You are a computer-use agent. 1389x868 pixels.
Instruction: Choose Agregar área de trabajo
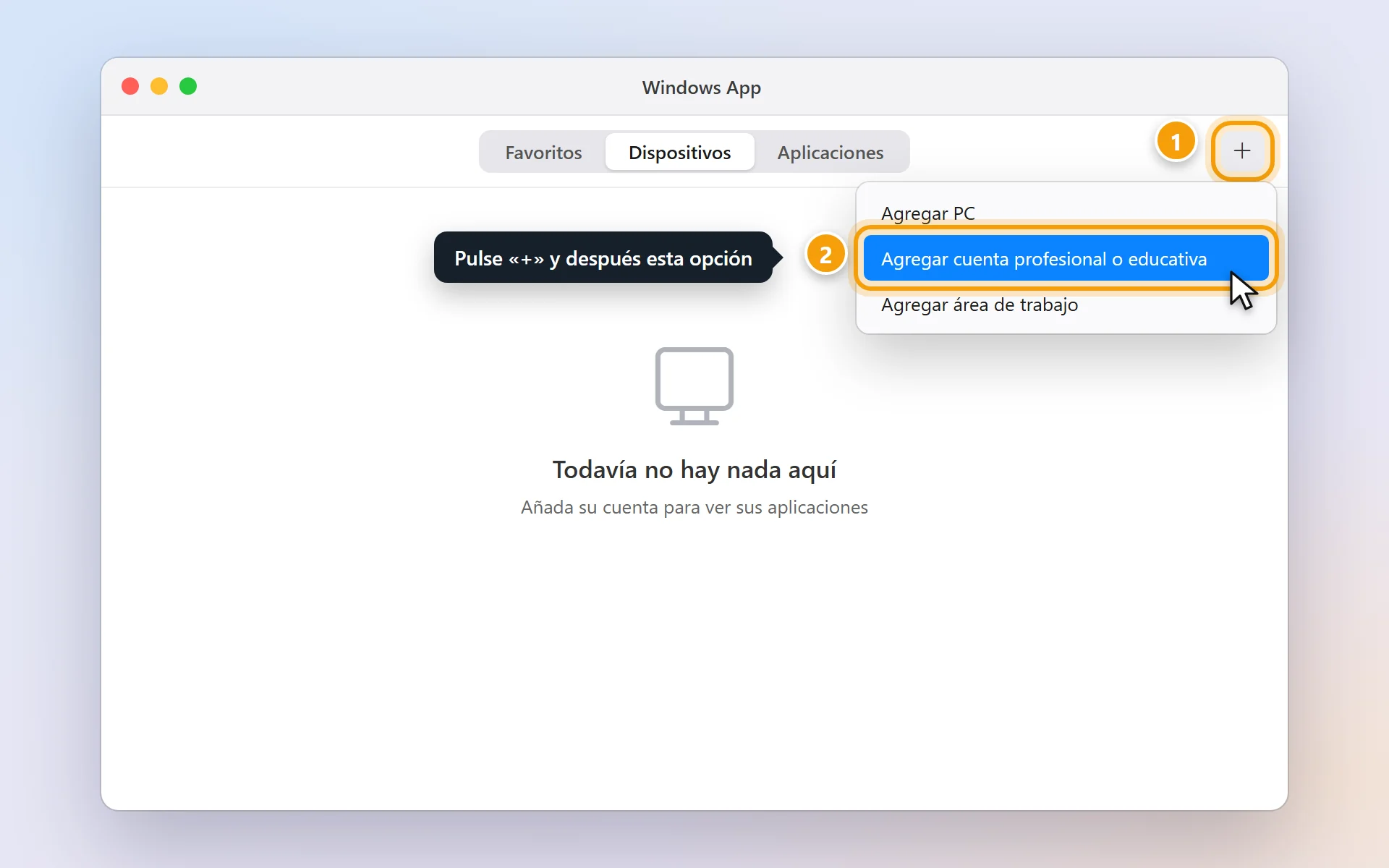tap(1066, 305)
